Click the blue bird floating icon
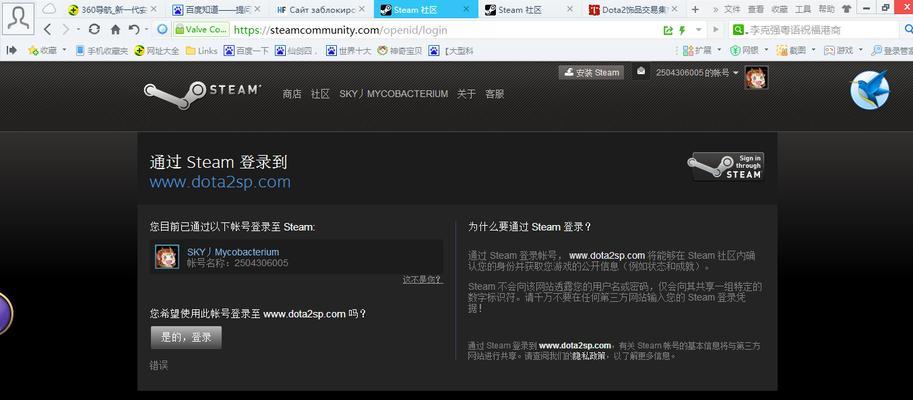Screen dimensions: 913x400 [x=870, y=90]
